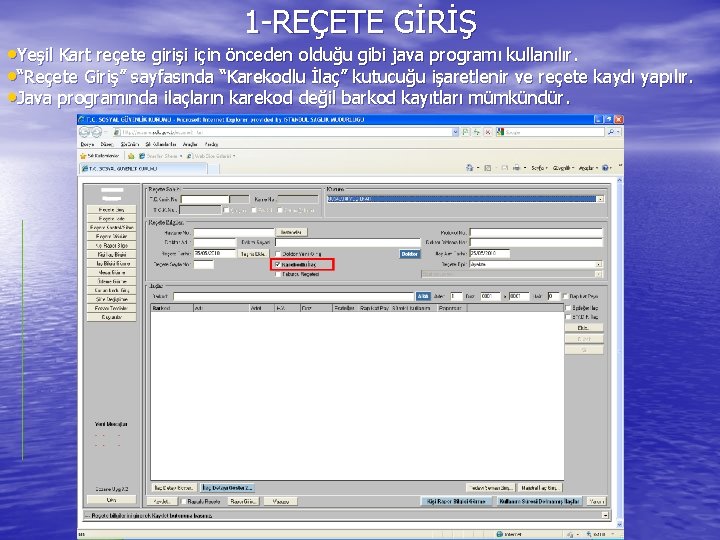Image resolution: width=720 pixels, height=540 pixels.
Task: Click the Feeds icon in command bar
Action: pyautogui.click(x=488, y=168)
